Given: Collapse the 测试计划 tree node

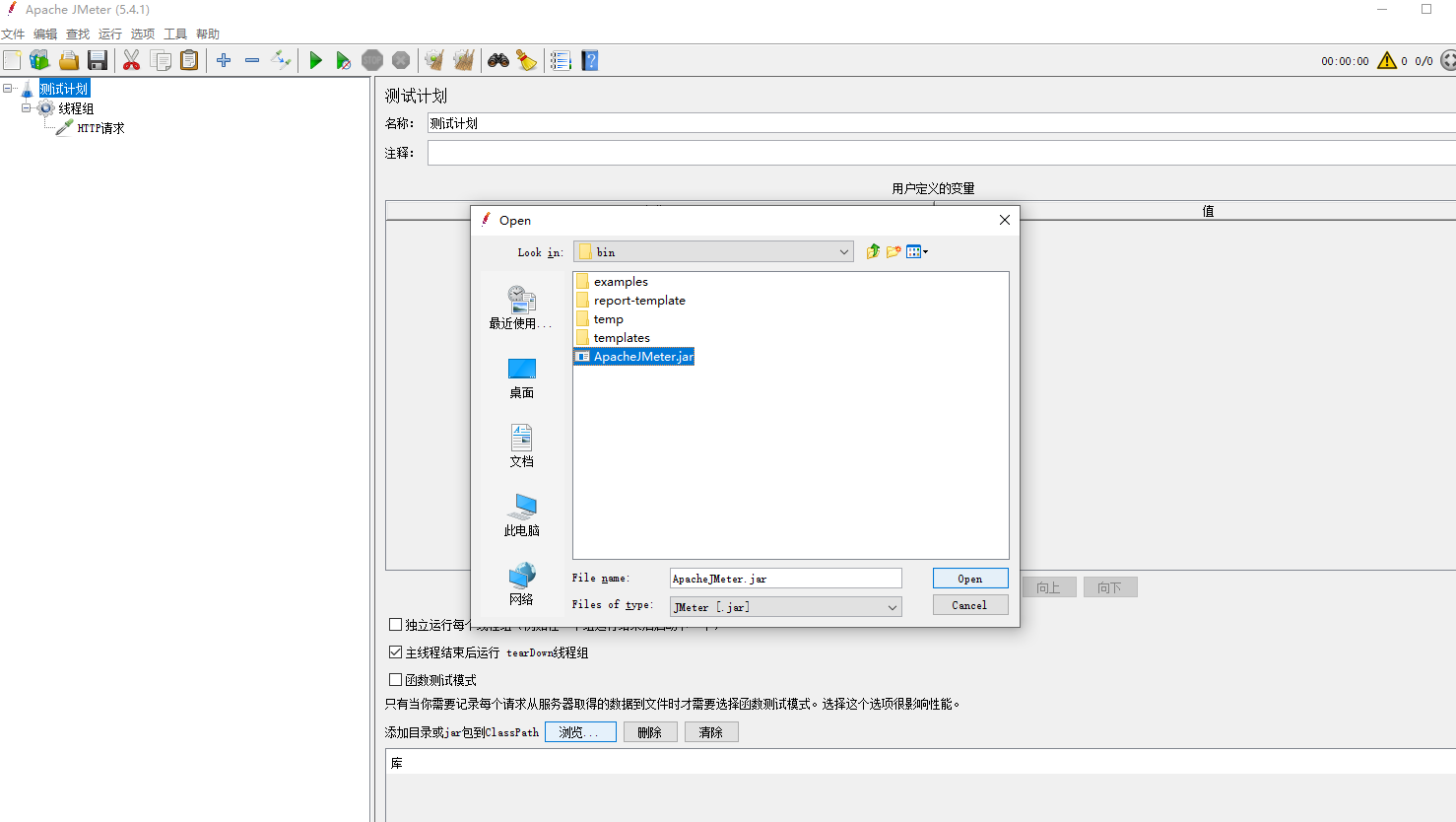Looking at the screenshot, I should 8,89.
